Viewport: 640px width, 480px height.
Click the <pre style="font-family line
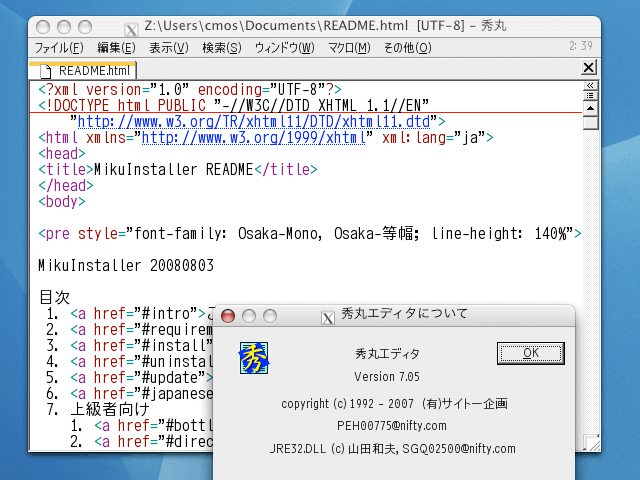(309, 234)
